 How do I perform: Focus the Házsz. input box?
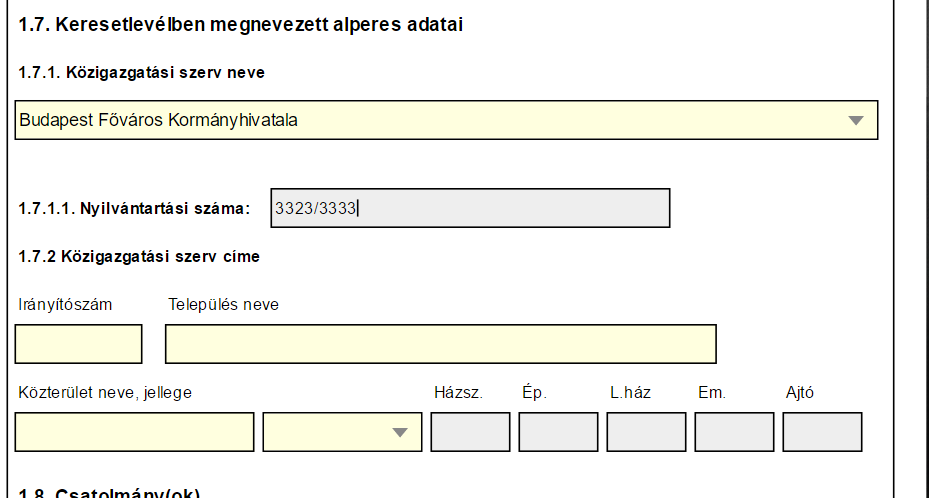[x=470, y=432]
